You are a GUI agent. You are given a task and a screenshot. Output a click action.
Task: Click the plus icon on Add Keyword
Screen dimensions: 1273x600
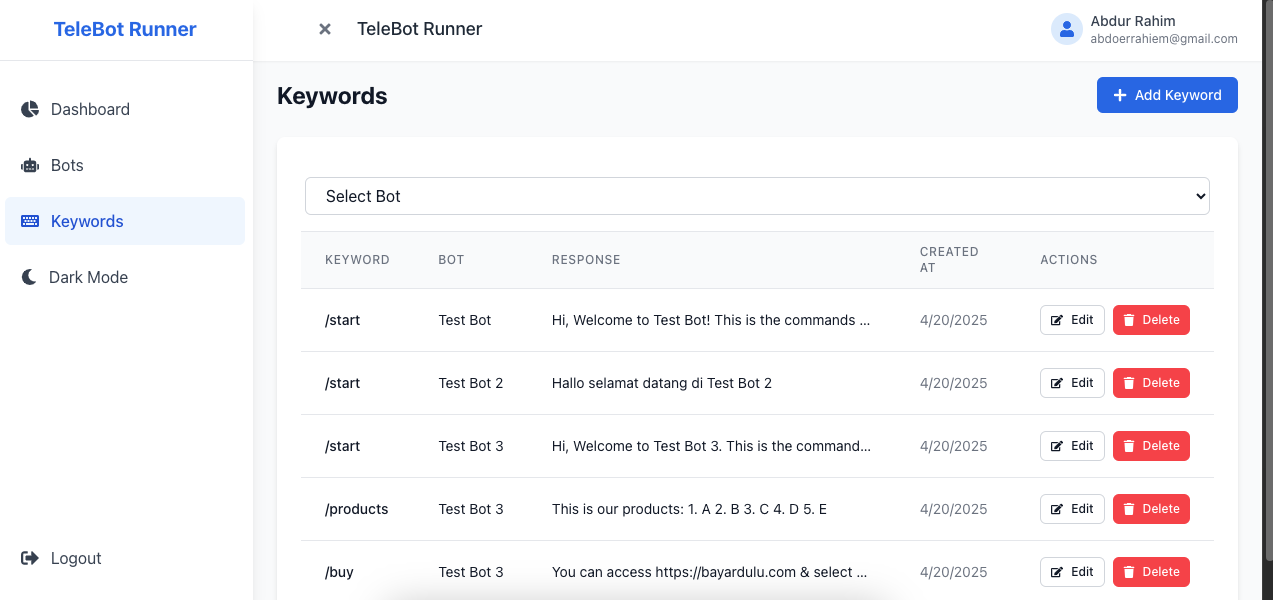click(x=1119, y=95)
